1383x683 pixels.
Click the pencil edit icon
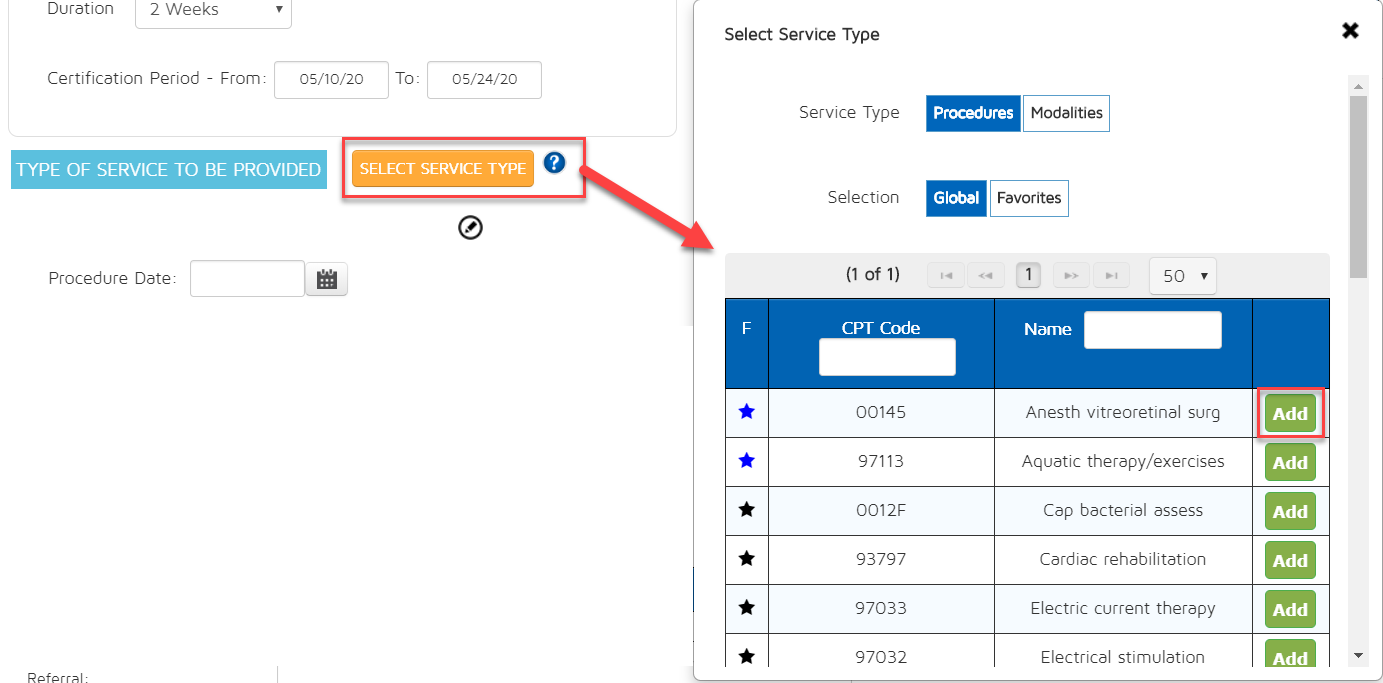(470, 228)
